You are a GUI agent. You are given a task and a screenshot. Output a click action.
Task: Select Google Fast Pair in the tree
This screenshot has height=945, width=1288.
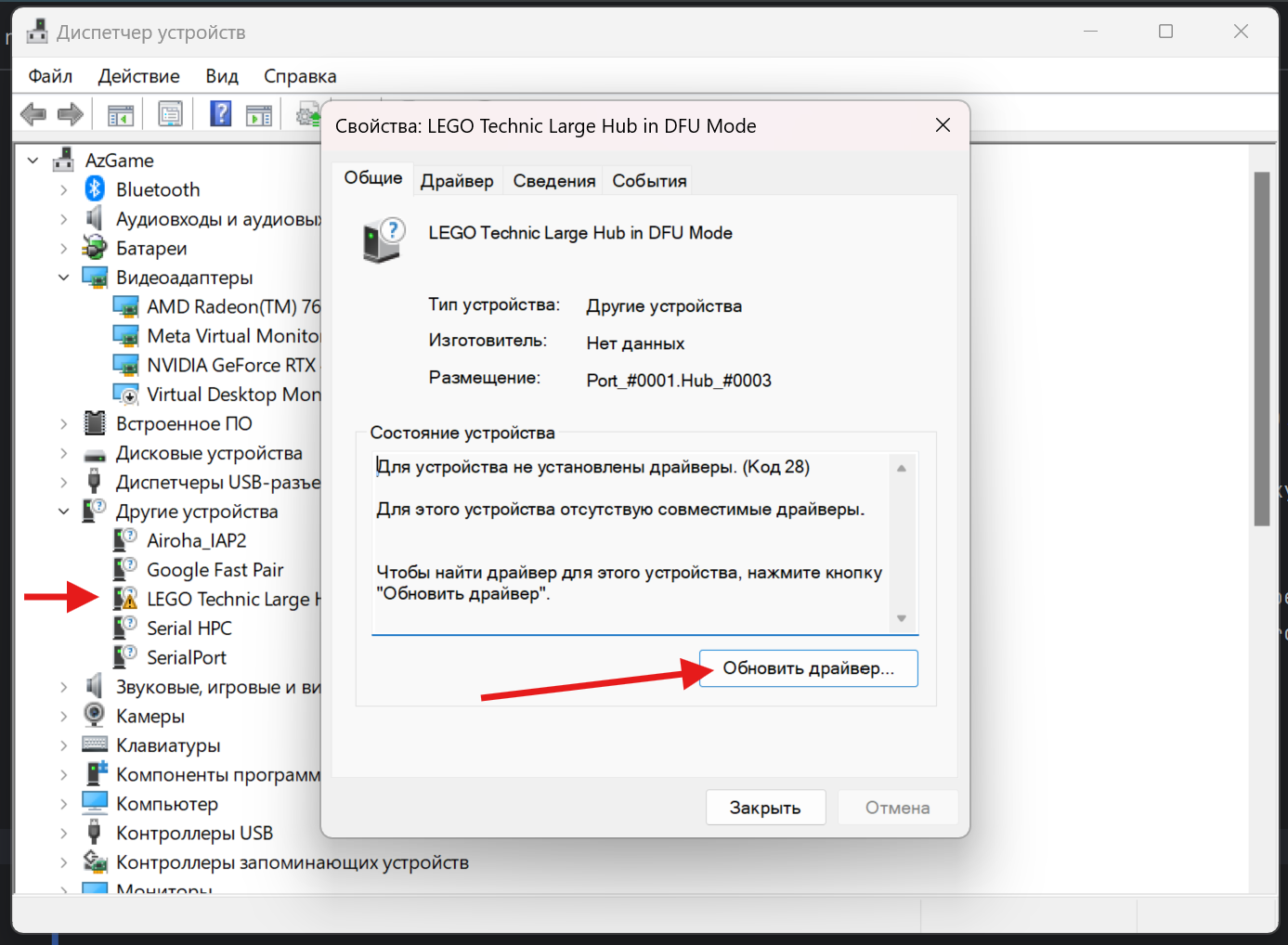click(x=215, y=570)
